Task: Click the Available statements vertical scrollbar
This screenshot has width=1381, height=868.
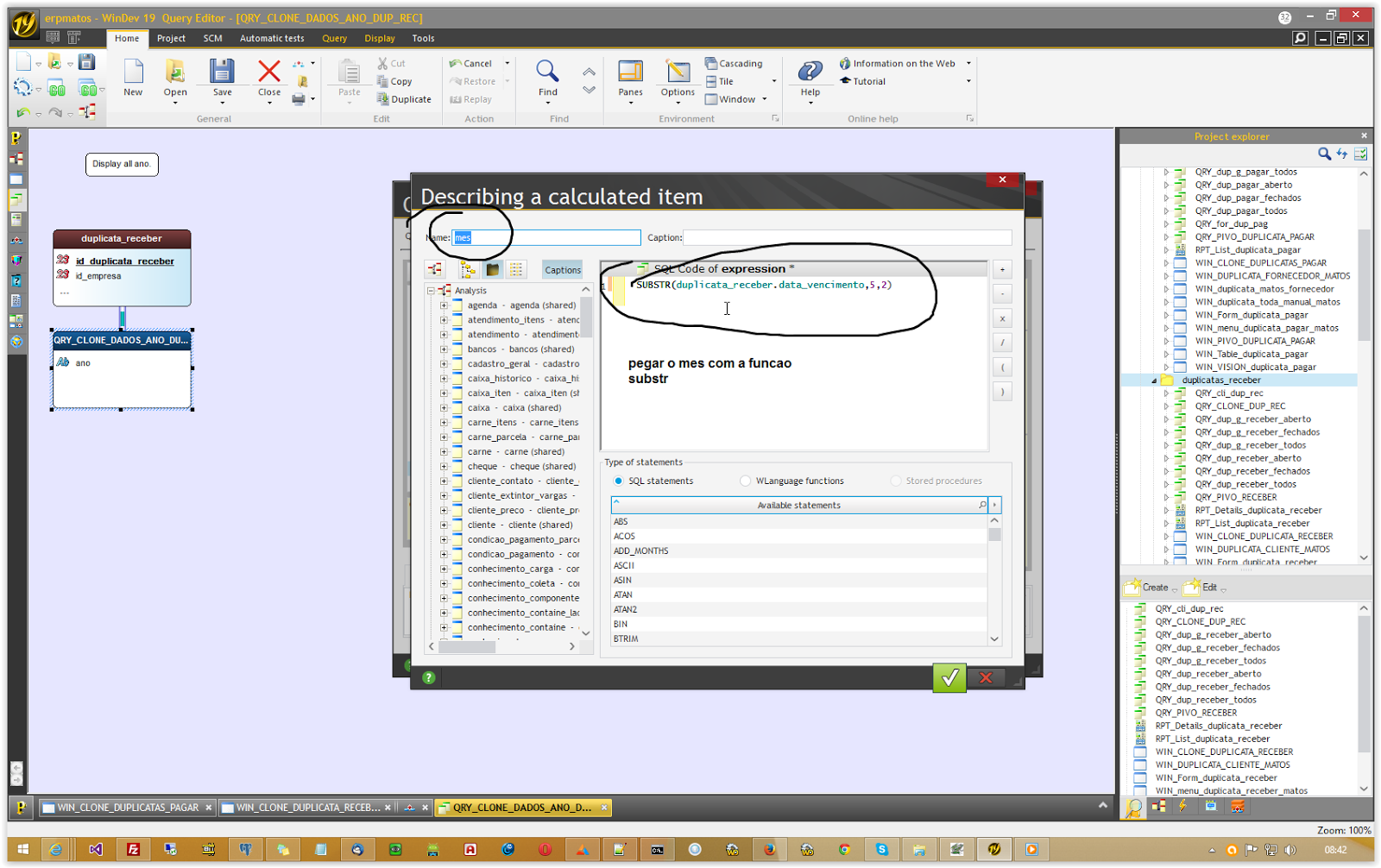Action: 994,579
